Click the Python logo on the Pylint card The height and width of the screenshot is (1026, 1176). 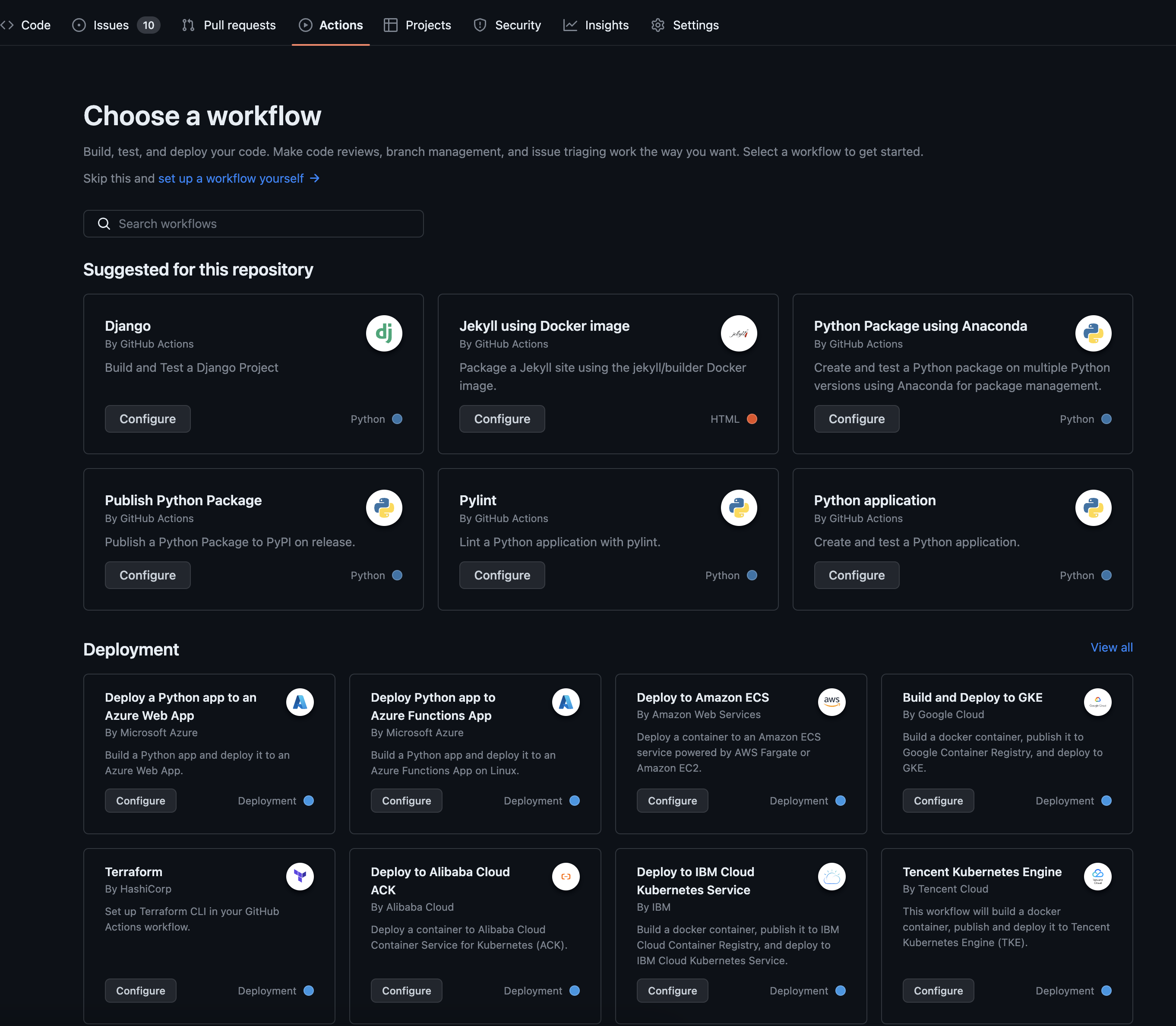(739, 508)
